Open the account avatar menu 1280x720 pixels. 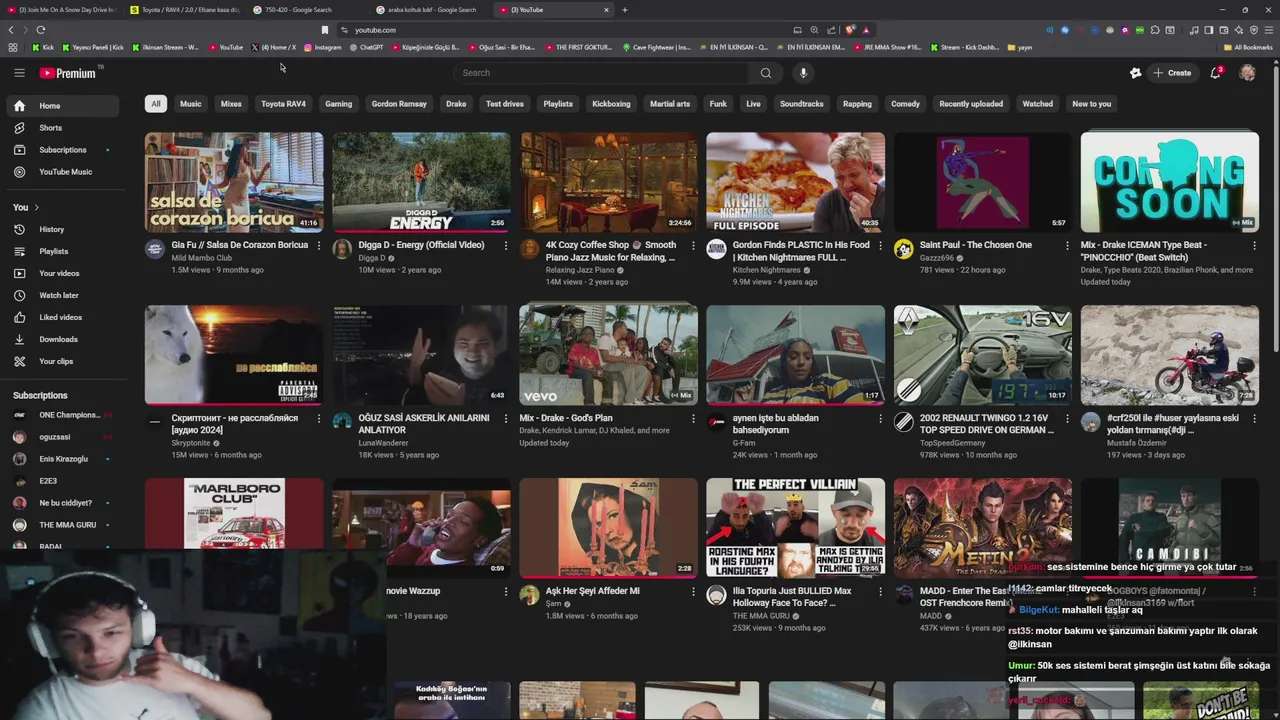pos(1247,73)
